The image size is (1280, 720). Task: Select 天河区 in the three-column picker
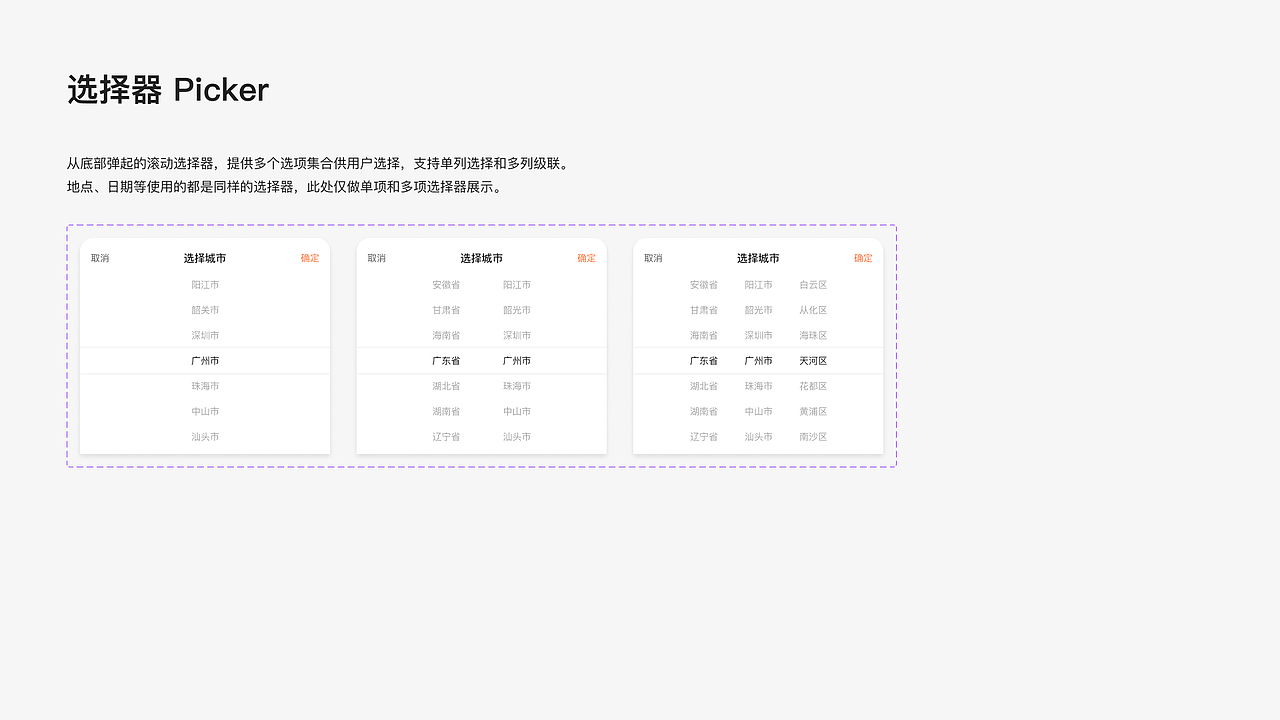pyautogui.click(x=812, y=360)
